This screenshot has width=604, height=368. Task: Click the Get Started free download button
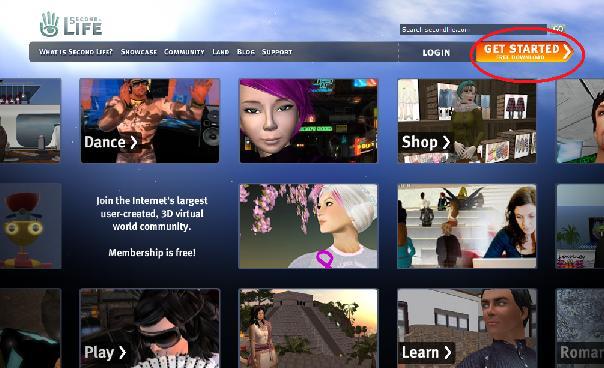[523, 52]
